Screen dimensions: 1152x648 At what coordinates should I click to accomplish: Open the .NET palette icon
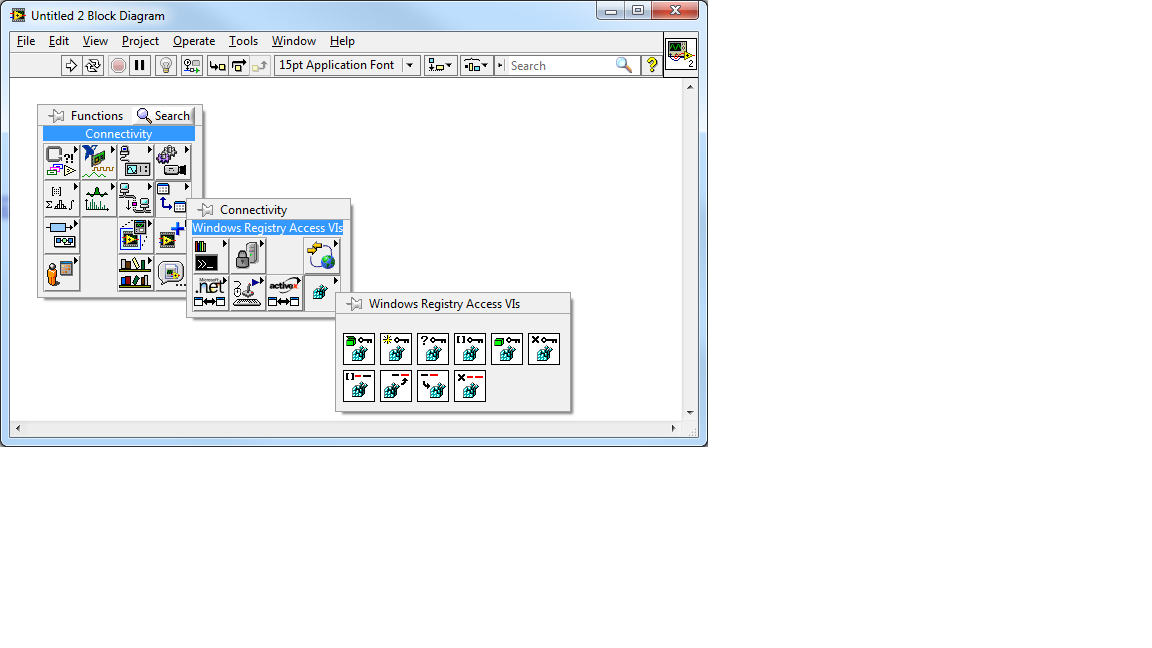pyautogui.click(x=211, y=293)
